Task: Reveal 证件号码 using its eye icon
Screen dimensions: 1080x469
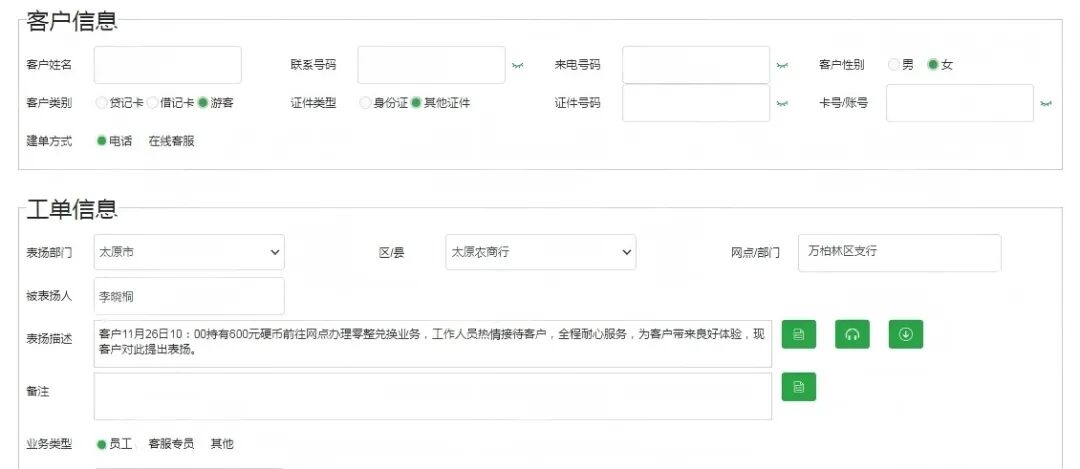Action: (x=782, y=103)
